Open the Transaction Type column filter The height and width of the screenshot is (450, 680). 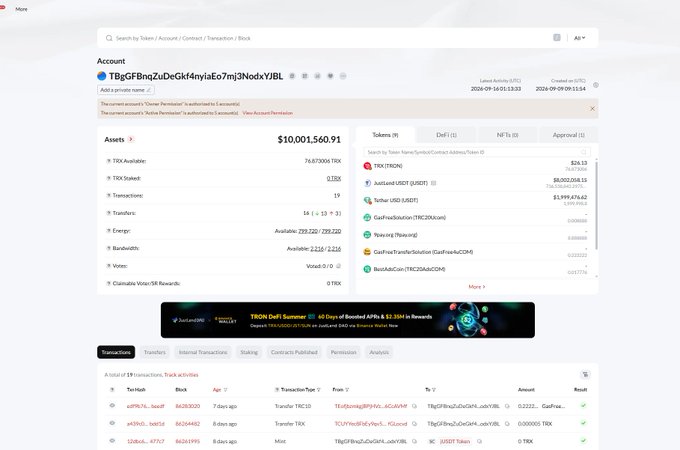[x=319, y=390]
